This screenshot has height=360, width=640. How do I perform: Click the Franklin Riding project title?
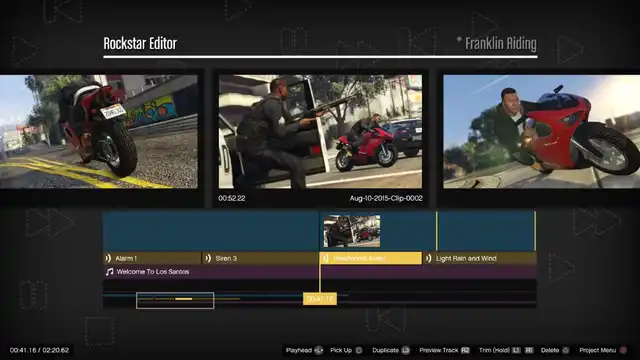(x=501, y=44)
